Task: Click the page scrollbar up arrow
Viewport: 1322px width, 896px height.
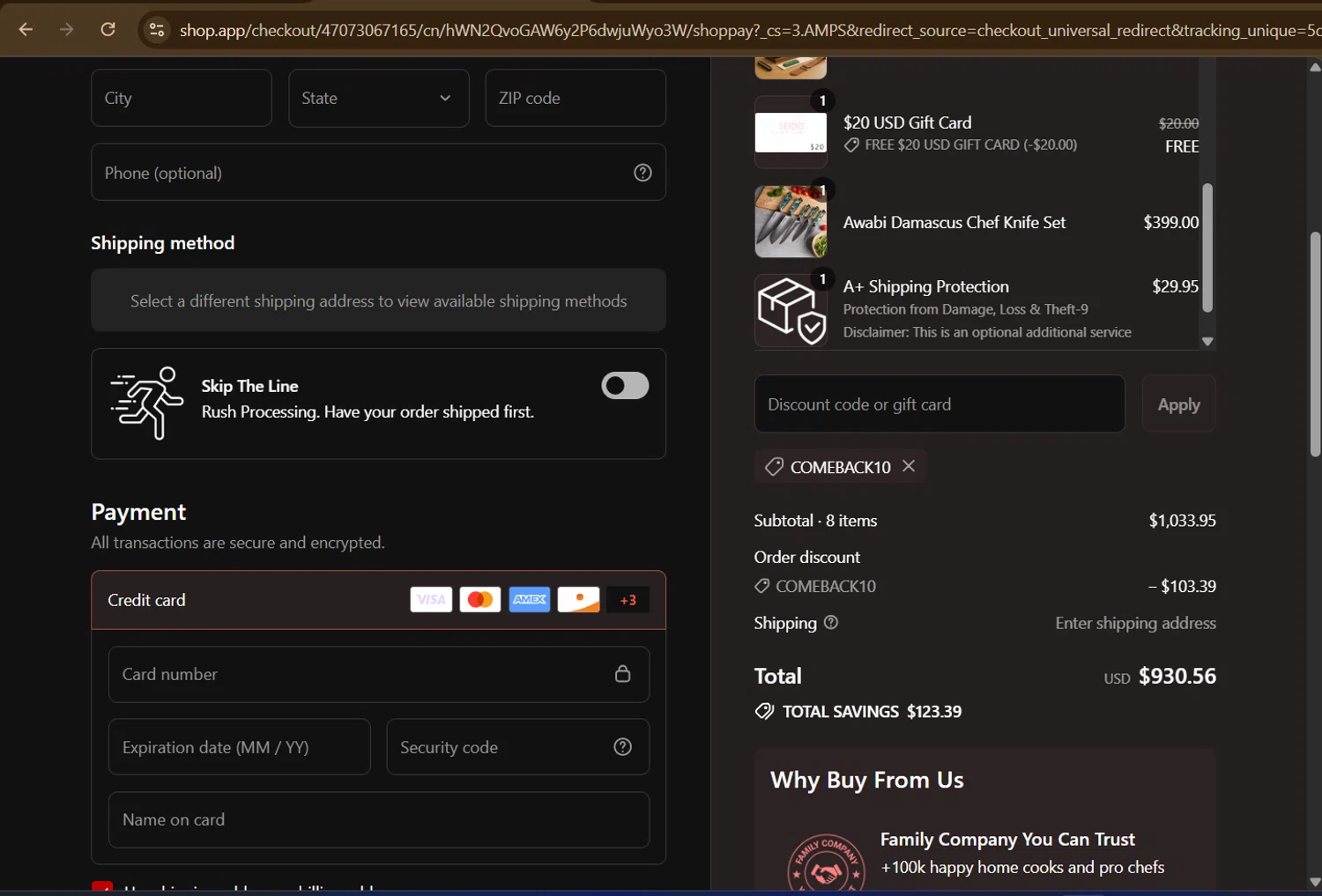Action: (x=1315, y=66)
